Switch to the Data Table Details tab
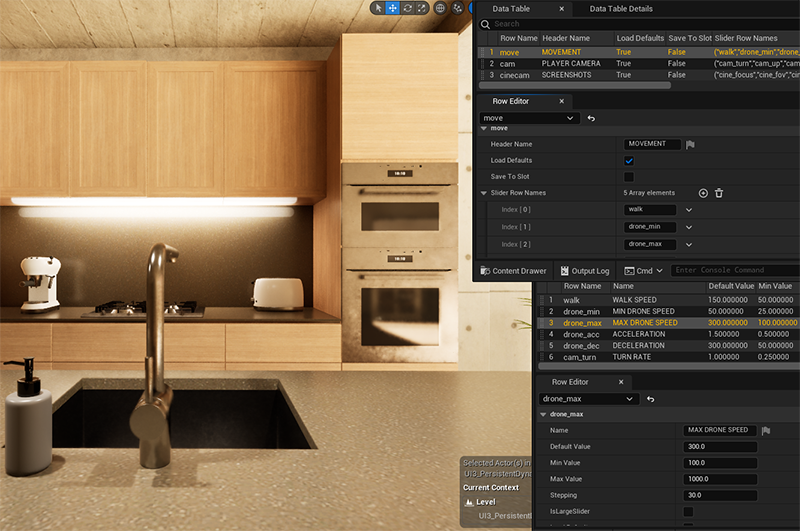800x531 pixels. [620, 9]
